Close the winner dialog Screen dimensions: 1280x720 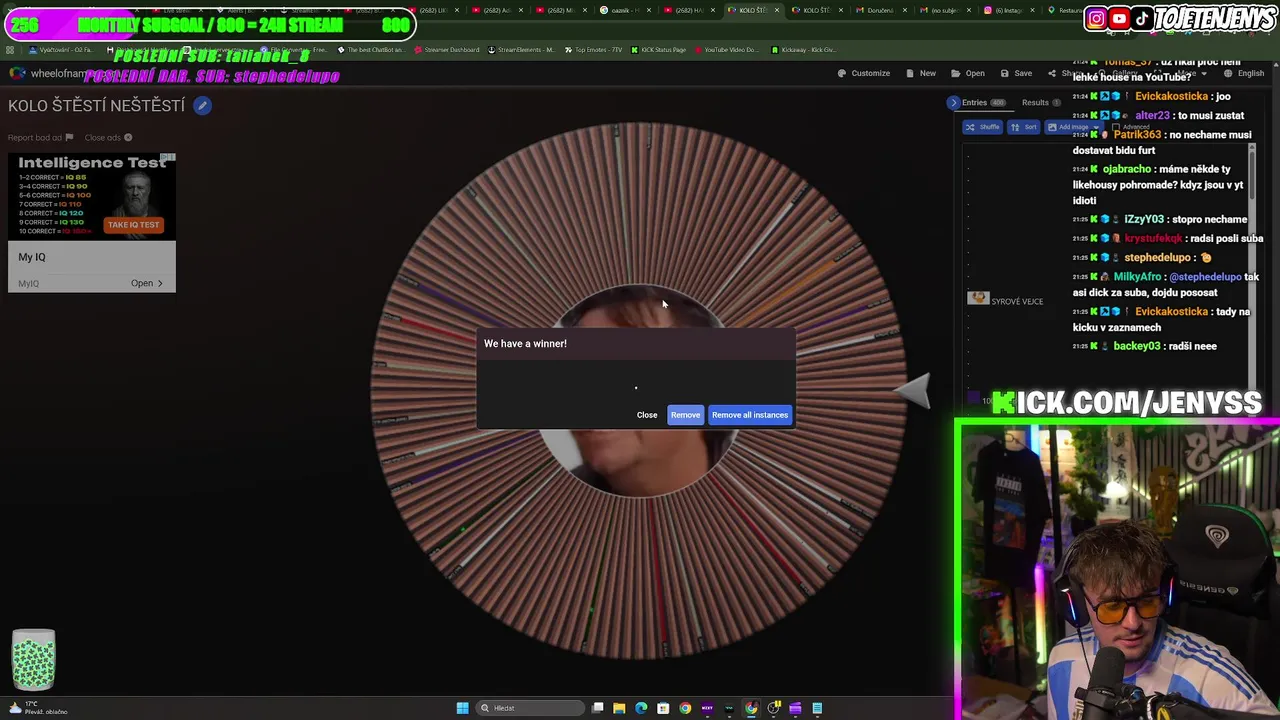(x=647, y=415)
